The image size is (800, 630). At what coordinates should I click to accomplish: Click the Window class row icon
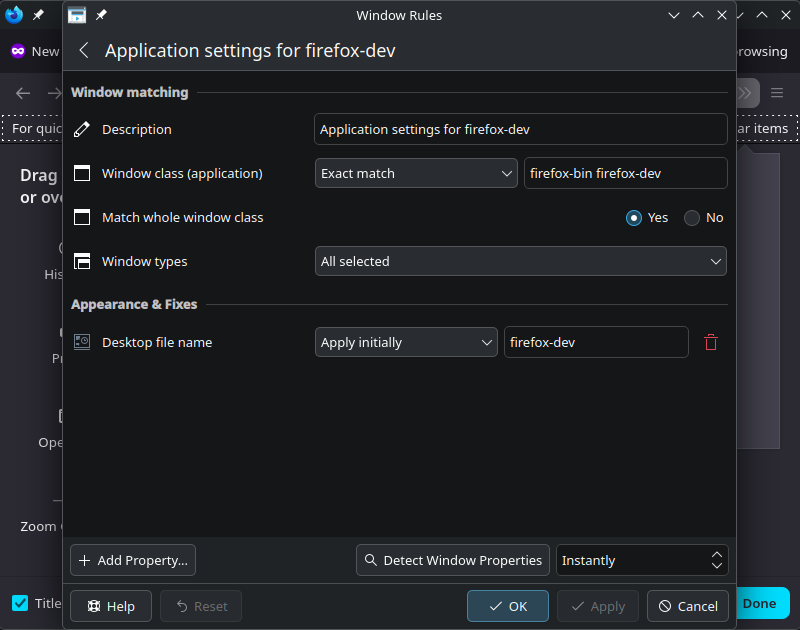(82, 173)
